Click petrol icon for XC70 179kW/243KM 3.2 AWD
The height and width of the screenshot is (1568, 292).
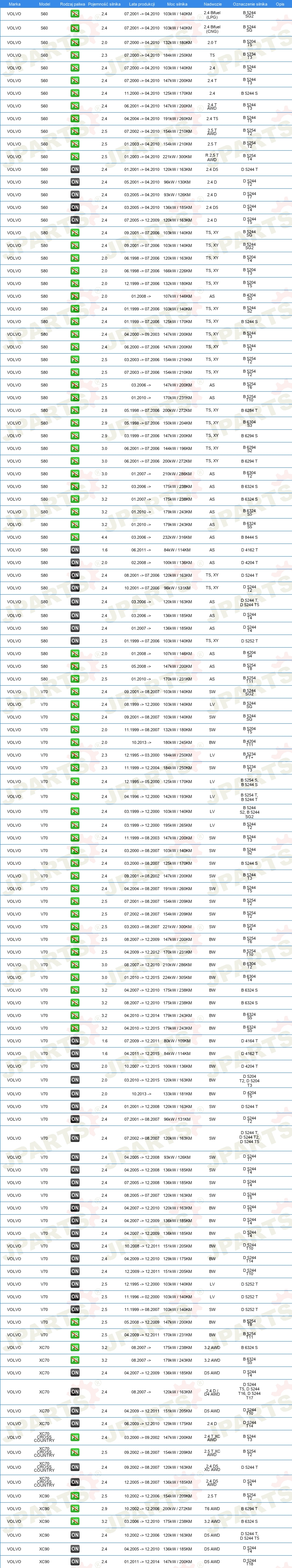74,1360
